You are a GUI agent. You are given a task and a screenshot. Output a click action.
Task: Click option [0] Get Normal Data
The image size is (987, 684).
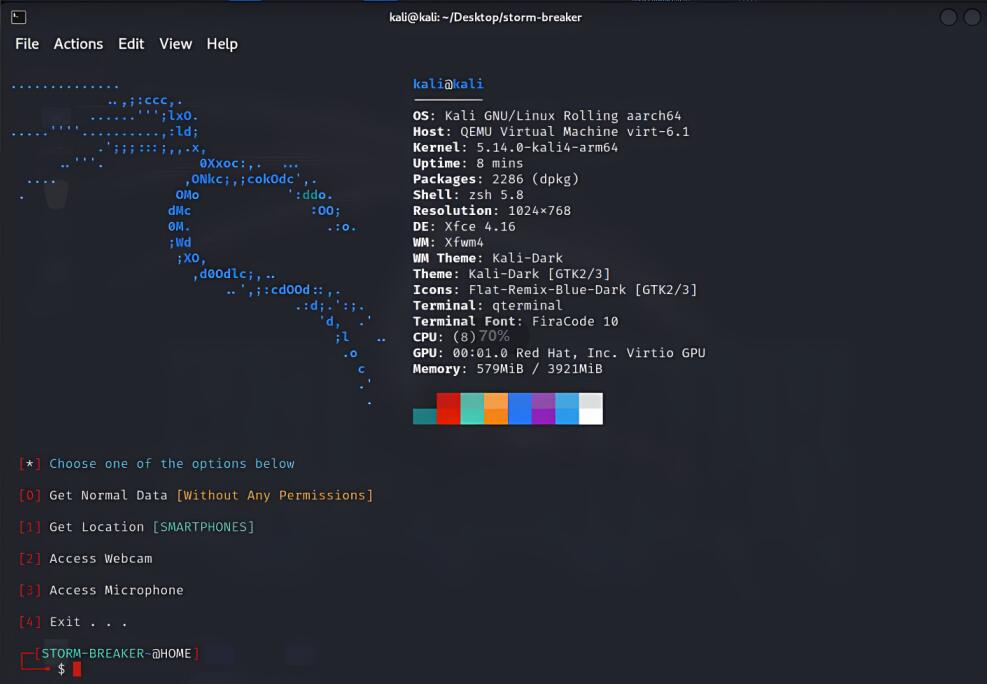pyautogui.click(x=196, y=495)
